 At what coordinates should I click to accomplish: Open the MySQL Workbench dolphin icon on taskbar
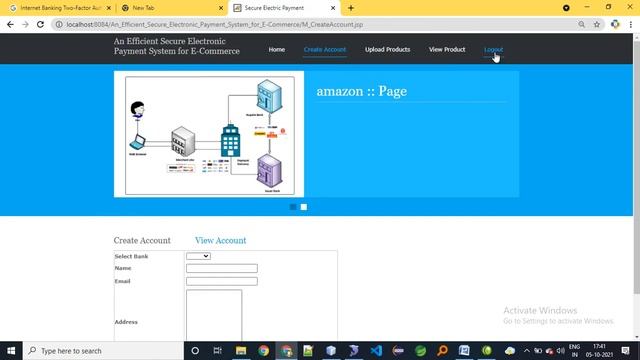click(353, 351)
